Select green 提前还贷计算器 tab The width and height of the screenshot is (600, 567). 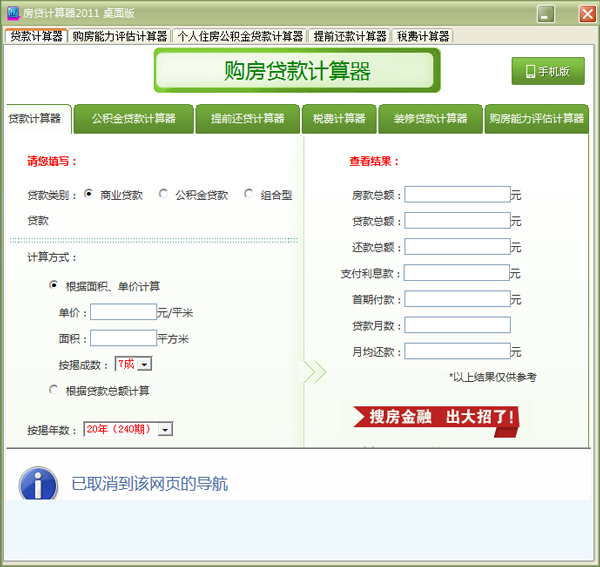pyautogui.click(x=248, y=119)
